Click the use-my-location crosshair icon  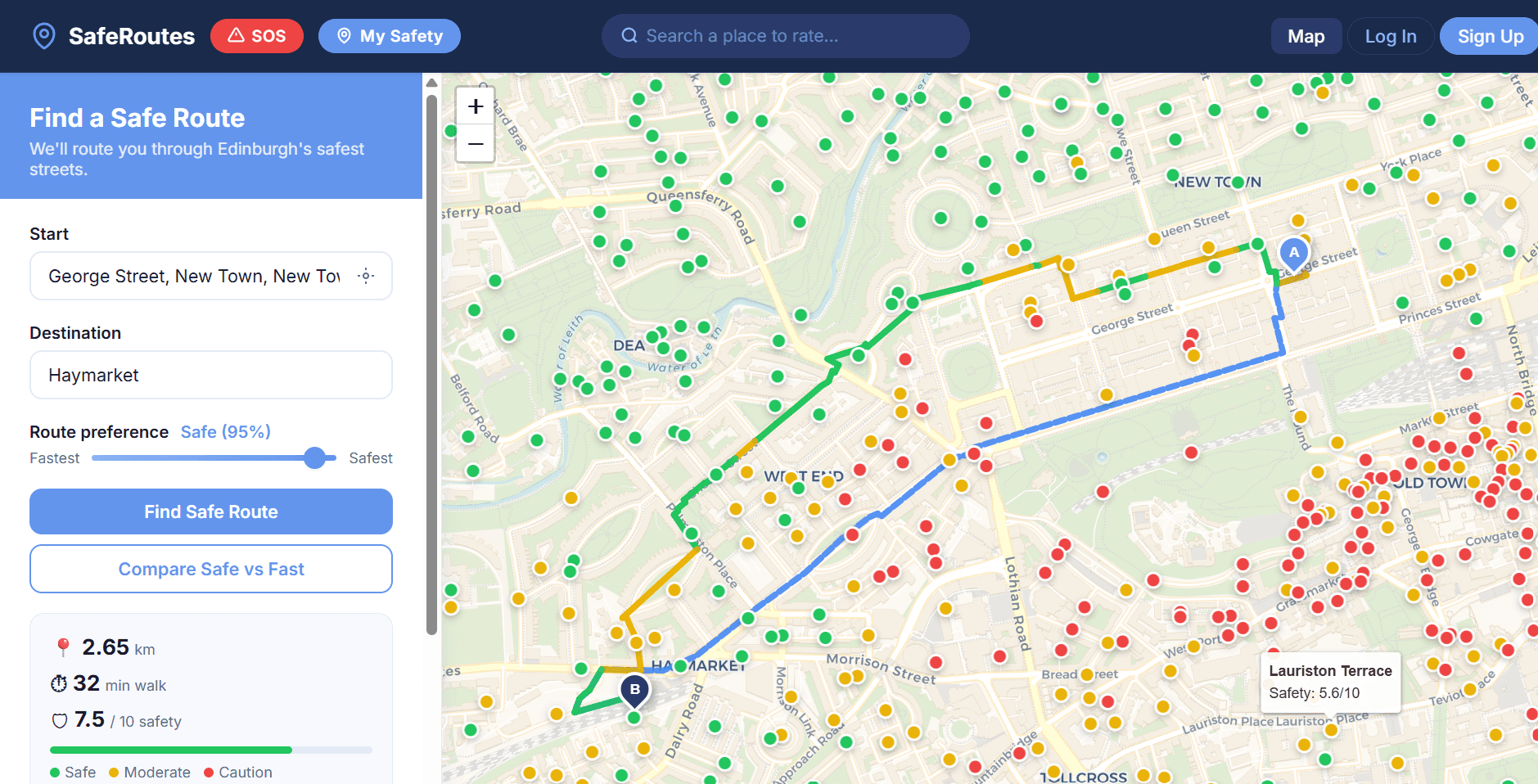[367, 276]
